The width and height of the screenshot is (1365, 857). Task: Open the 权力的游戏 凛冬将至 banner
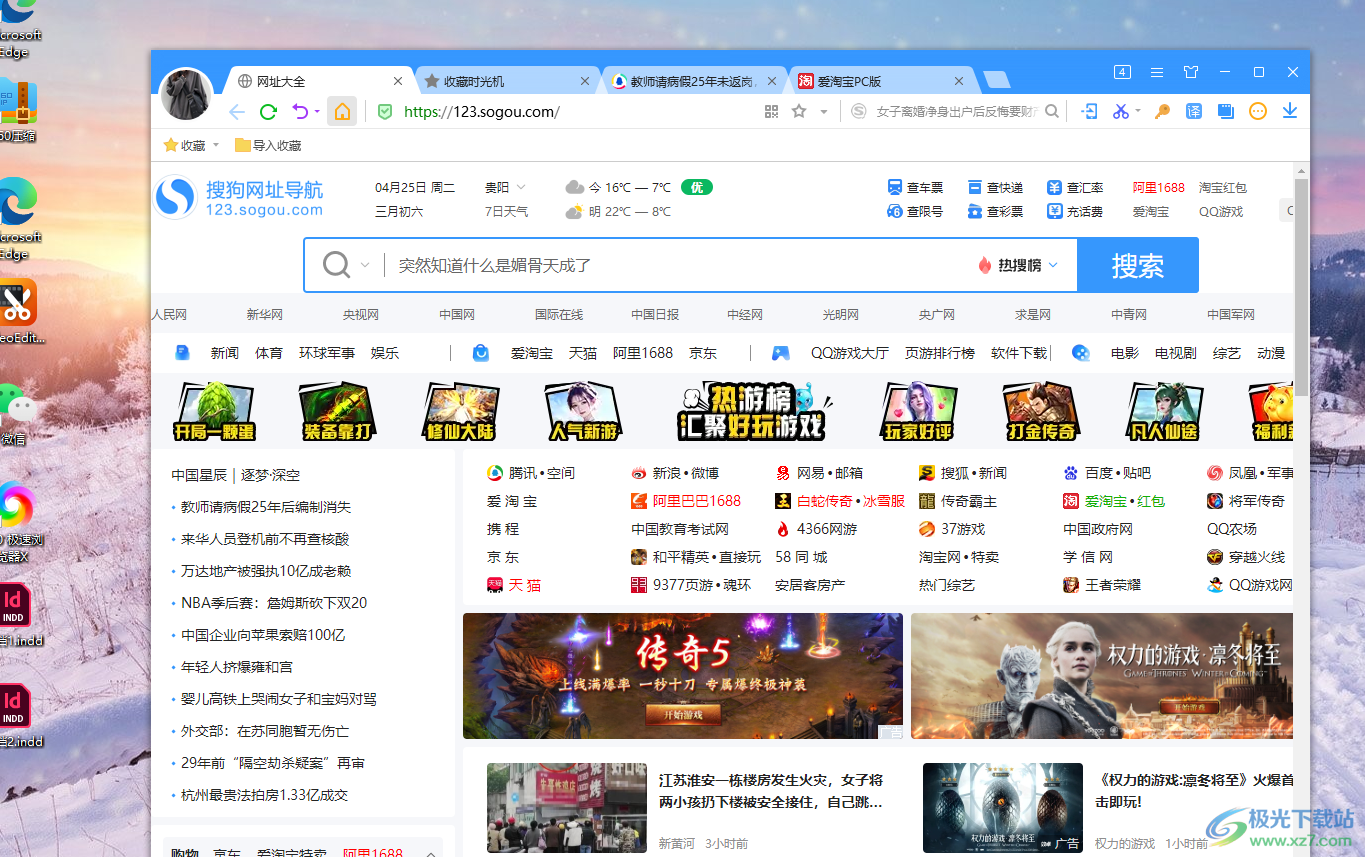tap(1102, 676)
